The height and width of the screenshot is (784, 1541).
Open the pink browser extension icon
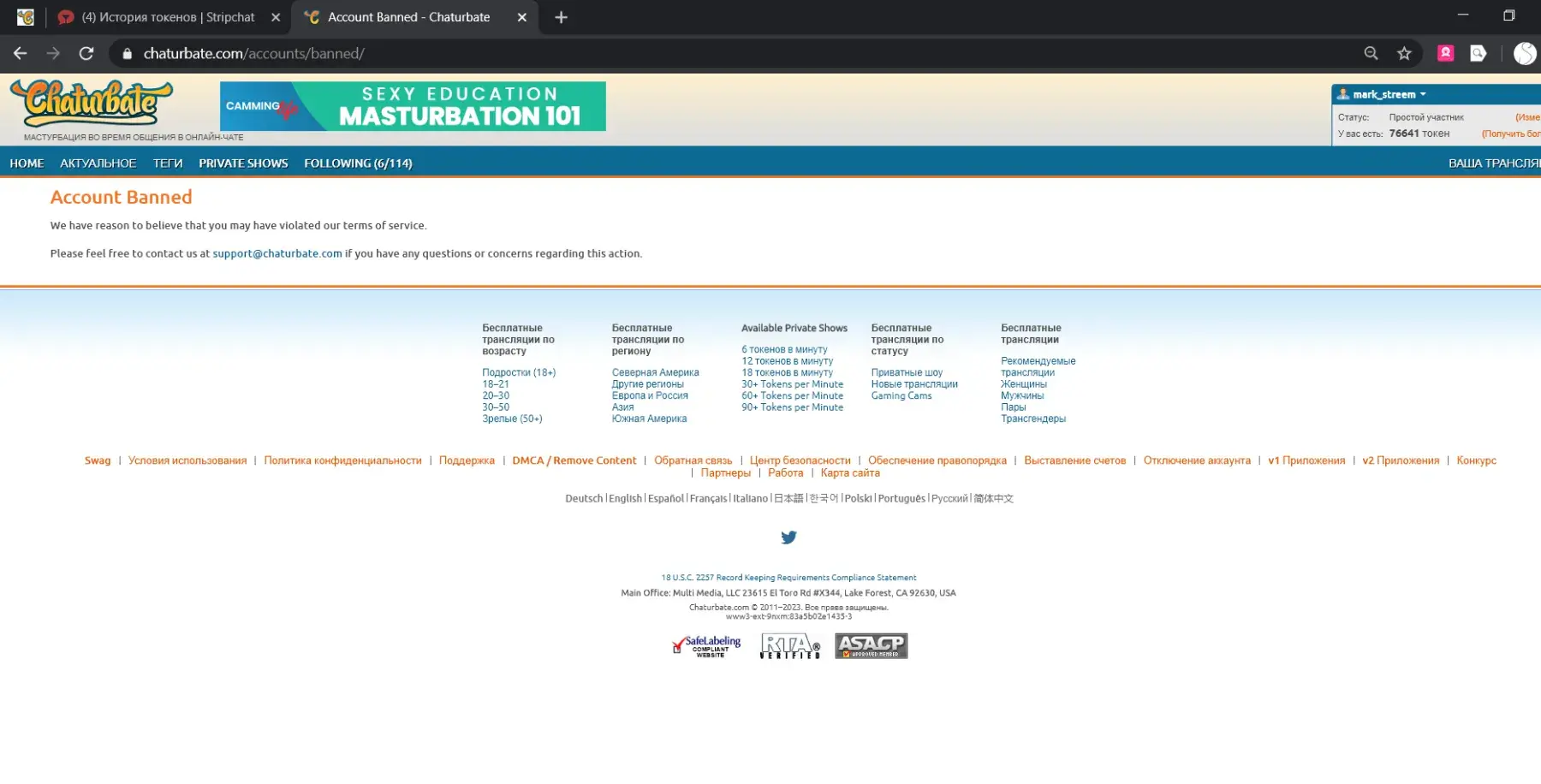(1446, 53)
